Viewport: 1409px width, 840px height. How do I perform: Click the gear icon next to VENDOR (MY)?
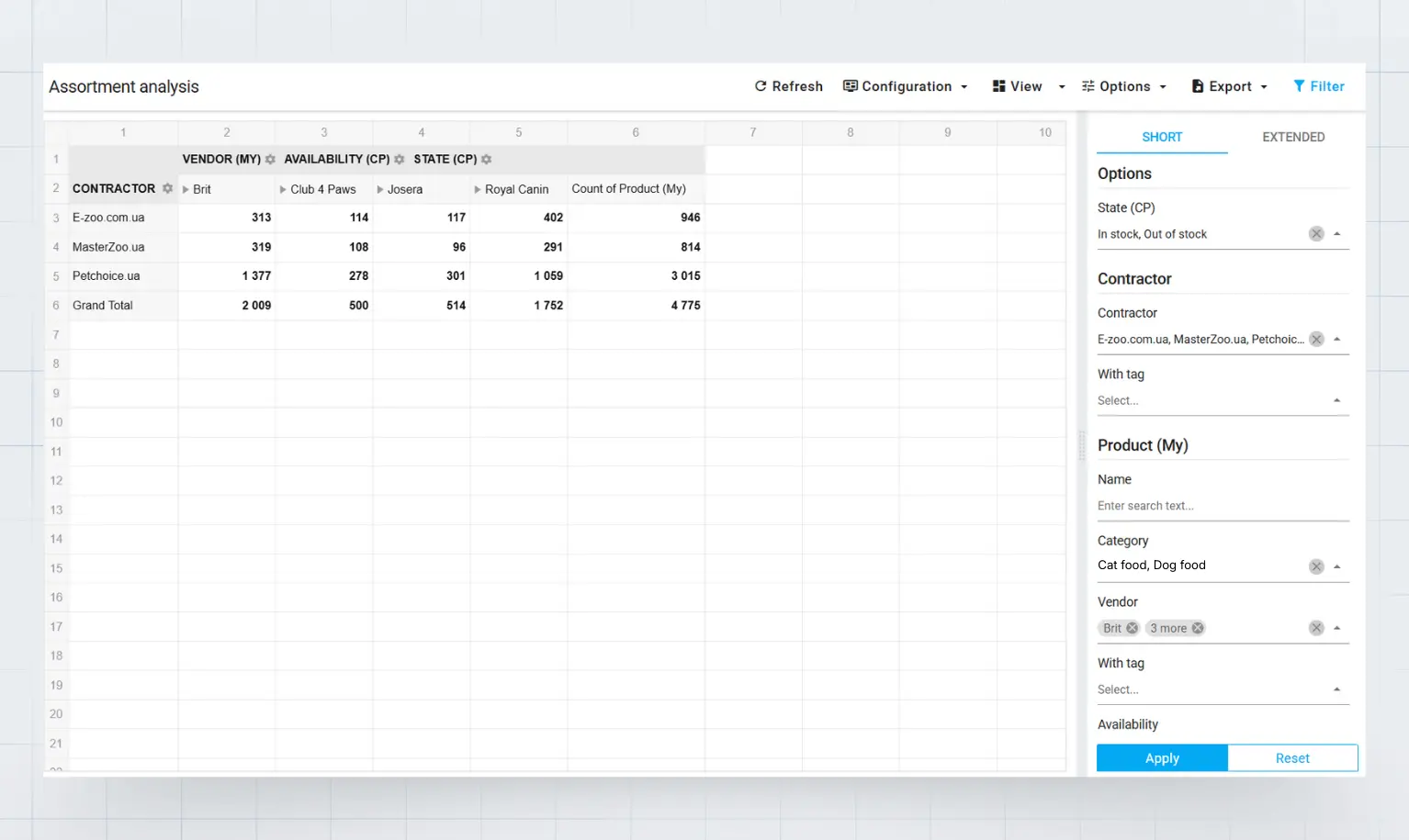pyautogui.click(x=270, y=160)
